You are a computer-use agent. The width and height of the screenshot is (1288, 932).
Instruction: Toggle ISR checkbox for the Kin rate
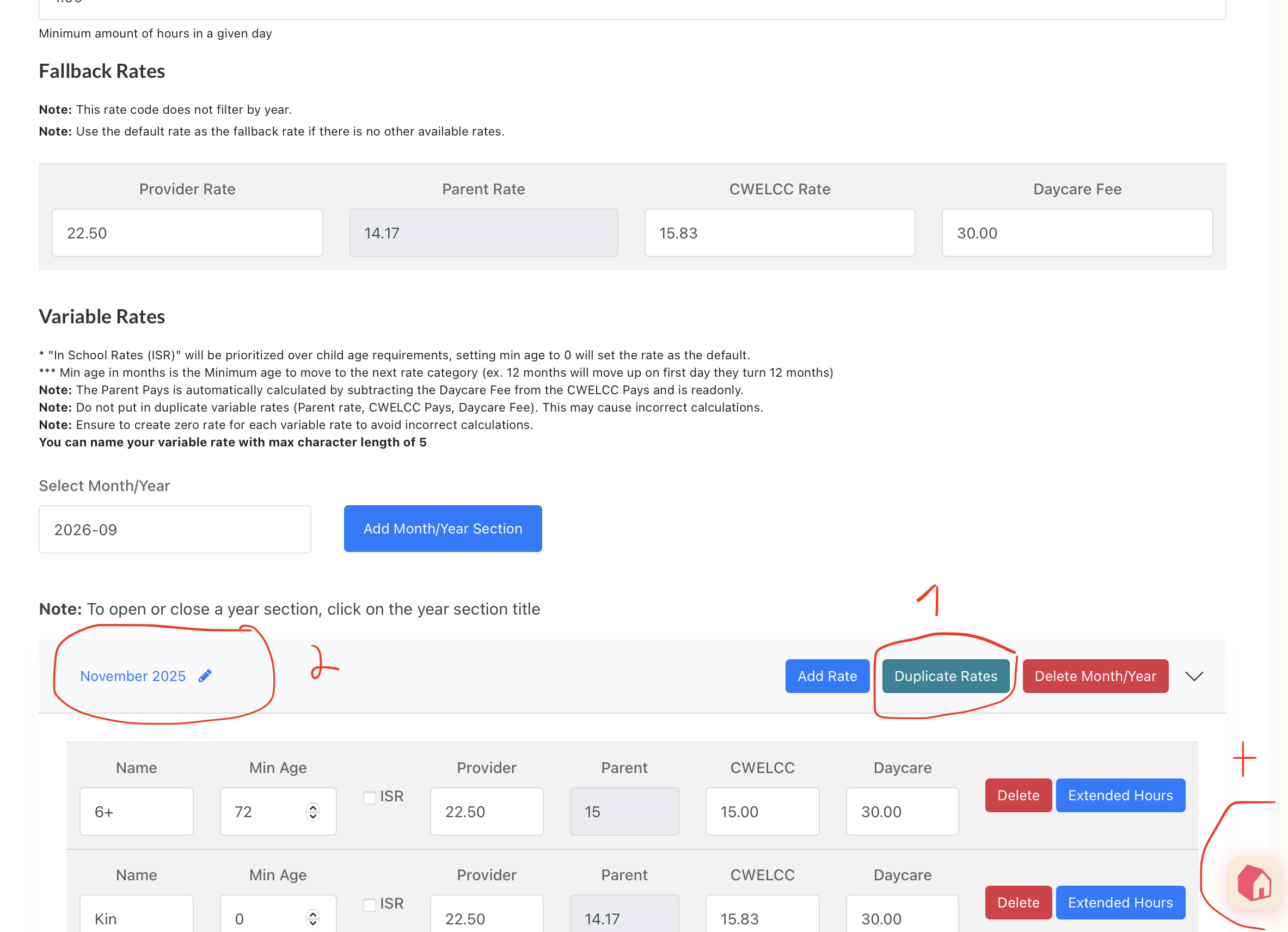click(370, 905)
